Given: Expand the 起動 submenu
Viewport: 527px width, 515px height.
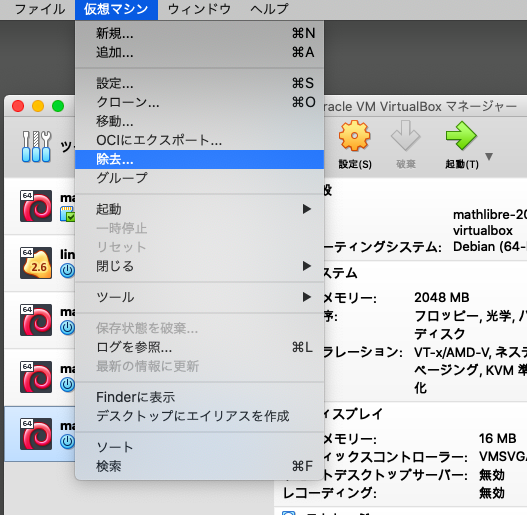Looking at the screenshot, I should point(200,209).
